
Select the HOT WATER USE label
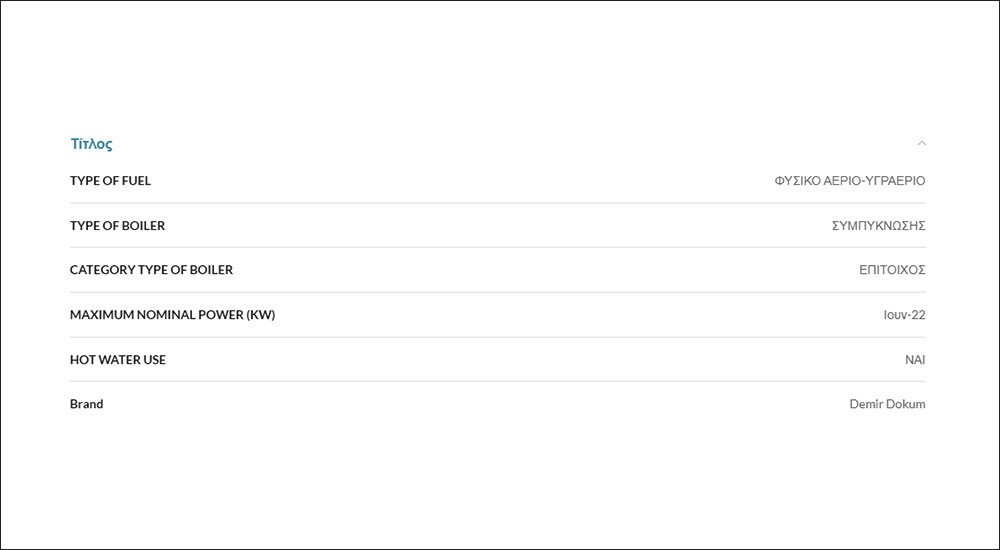118,359
